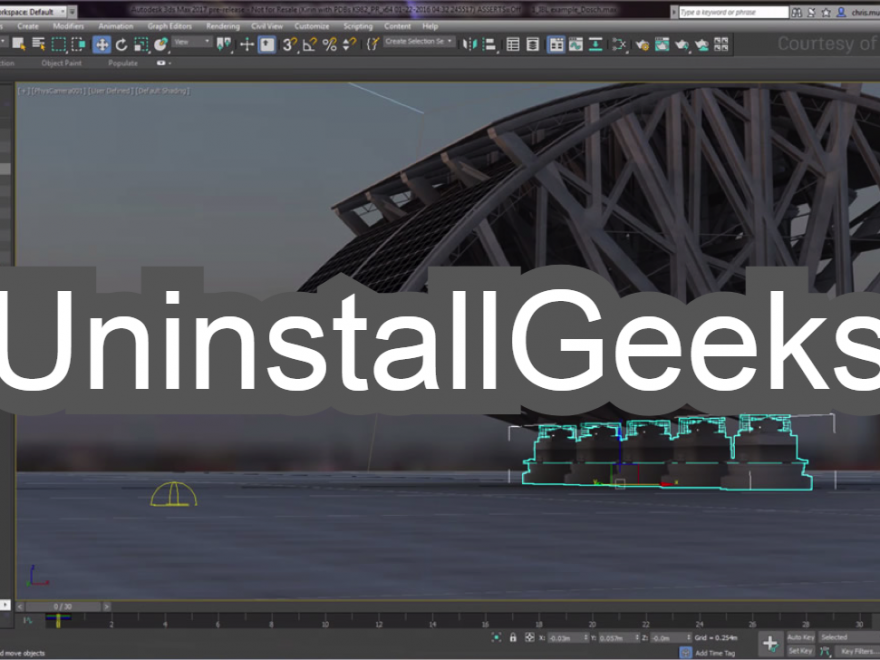Open the Create menu
Viewport: 880px width, 660px height.
point(28,26)
